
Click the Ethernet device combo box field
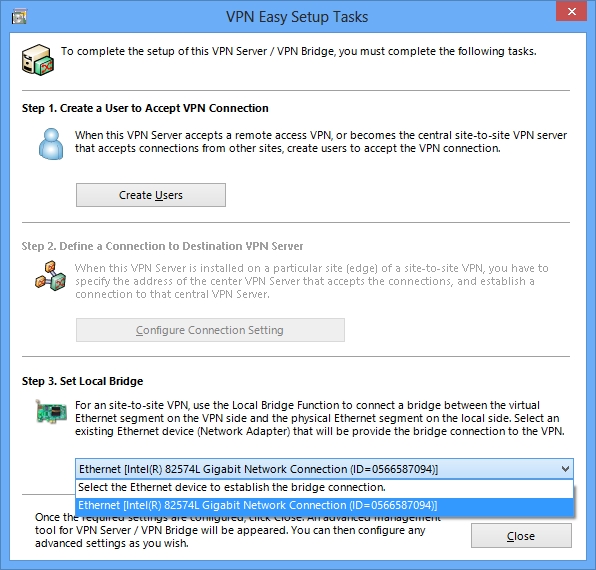tap(324, 469)
